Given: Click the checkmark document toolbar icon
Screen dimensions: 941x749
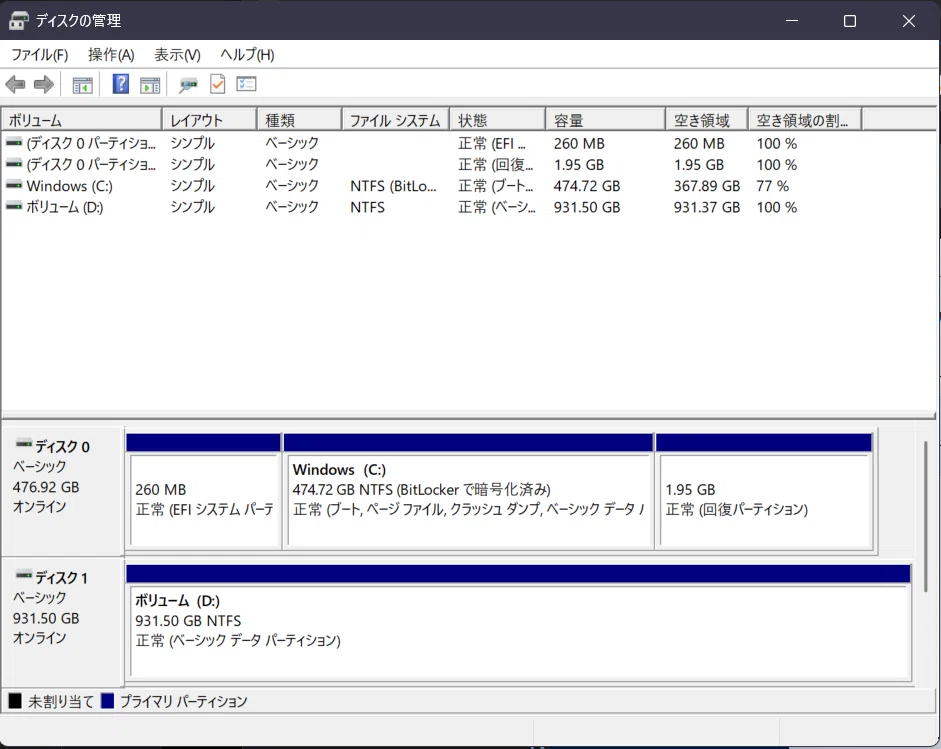Looking at the screenshot, I should 217,84.
